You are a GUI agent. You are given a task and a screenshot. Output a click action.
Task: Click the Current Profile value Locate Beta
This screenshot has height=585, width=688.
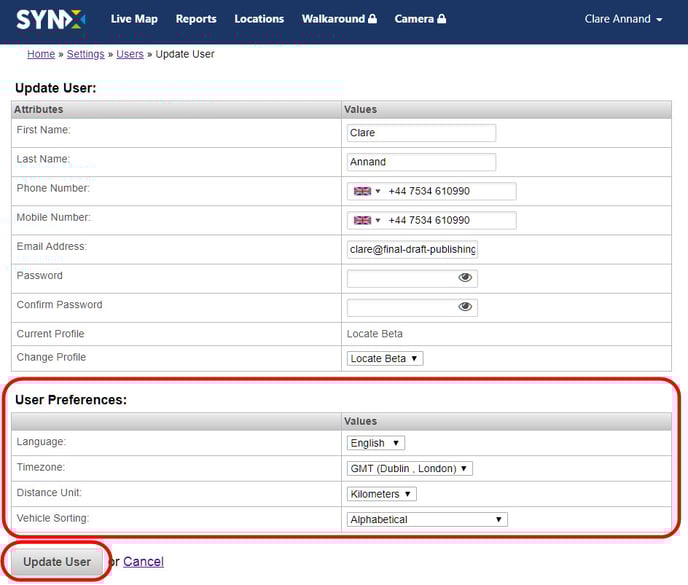click(374, 334)
